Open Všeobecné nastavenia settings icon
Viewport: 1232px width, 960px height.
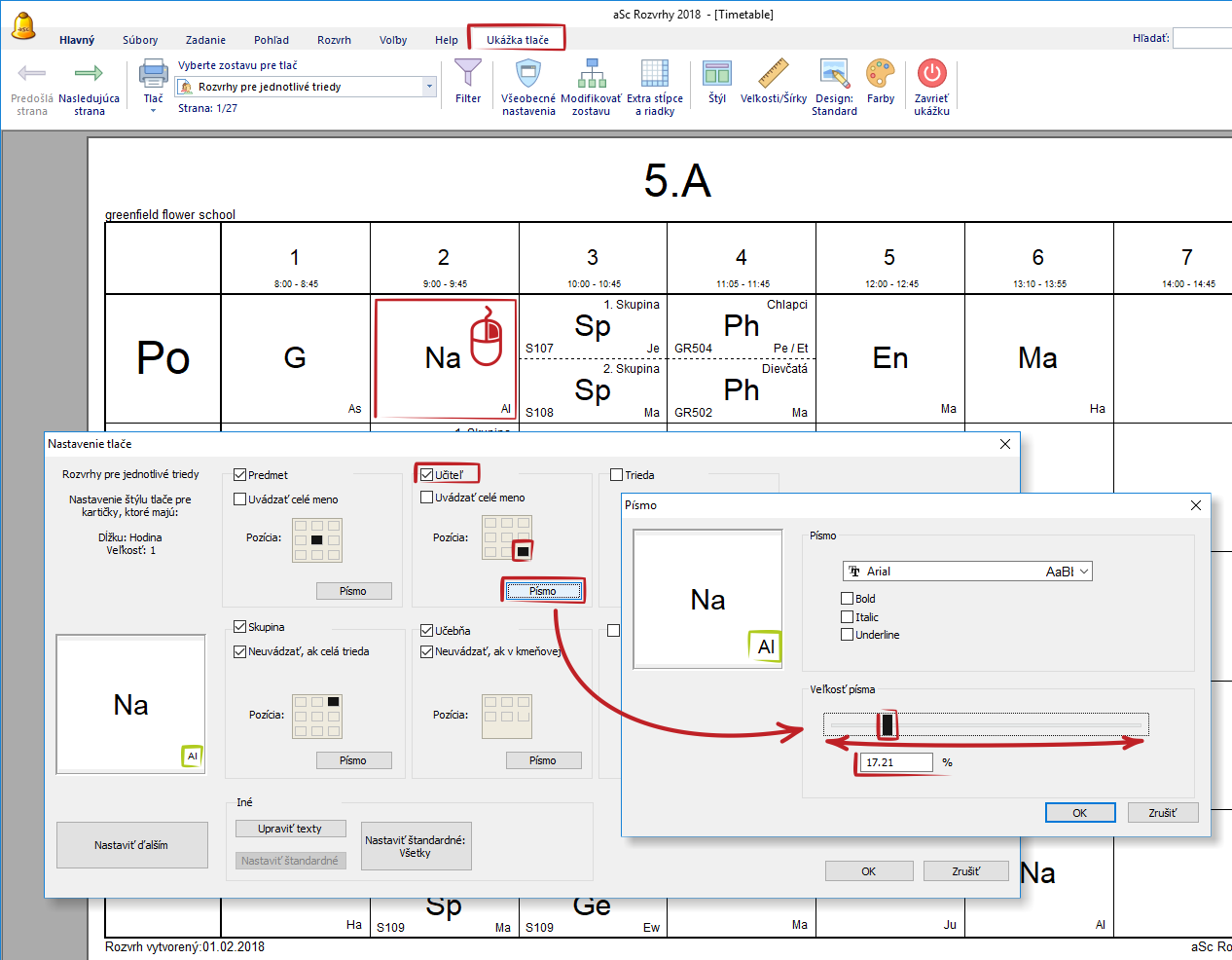[x=527, y=74]
